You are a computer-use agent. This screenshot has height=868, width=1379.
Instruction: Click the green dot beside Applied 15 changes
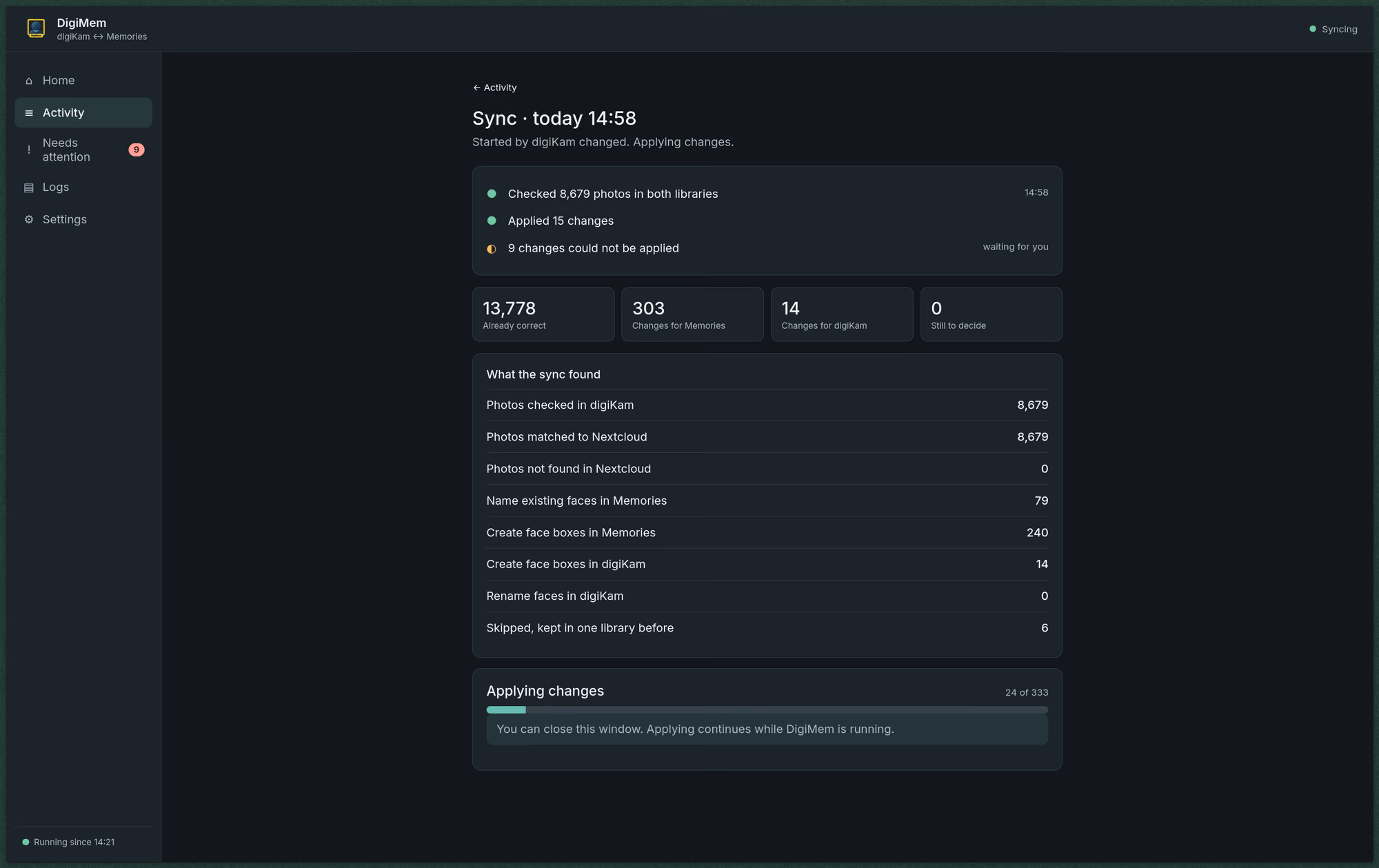coord(492,221)
